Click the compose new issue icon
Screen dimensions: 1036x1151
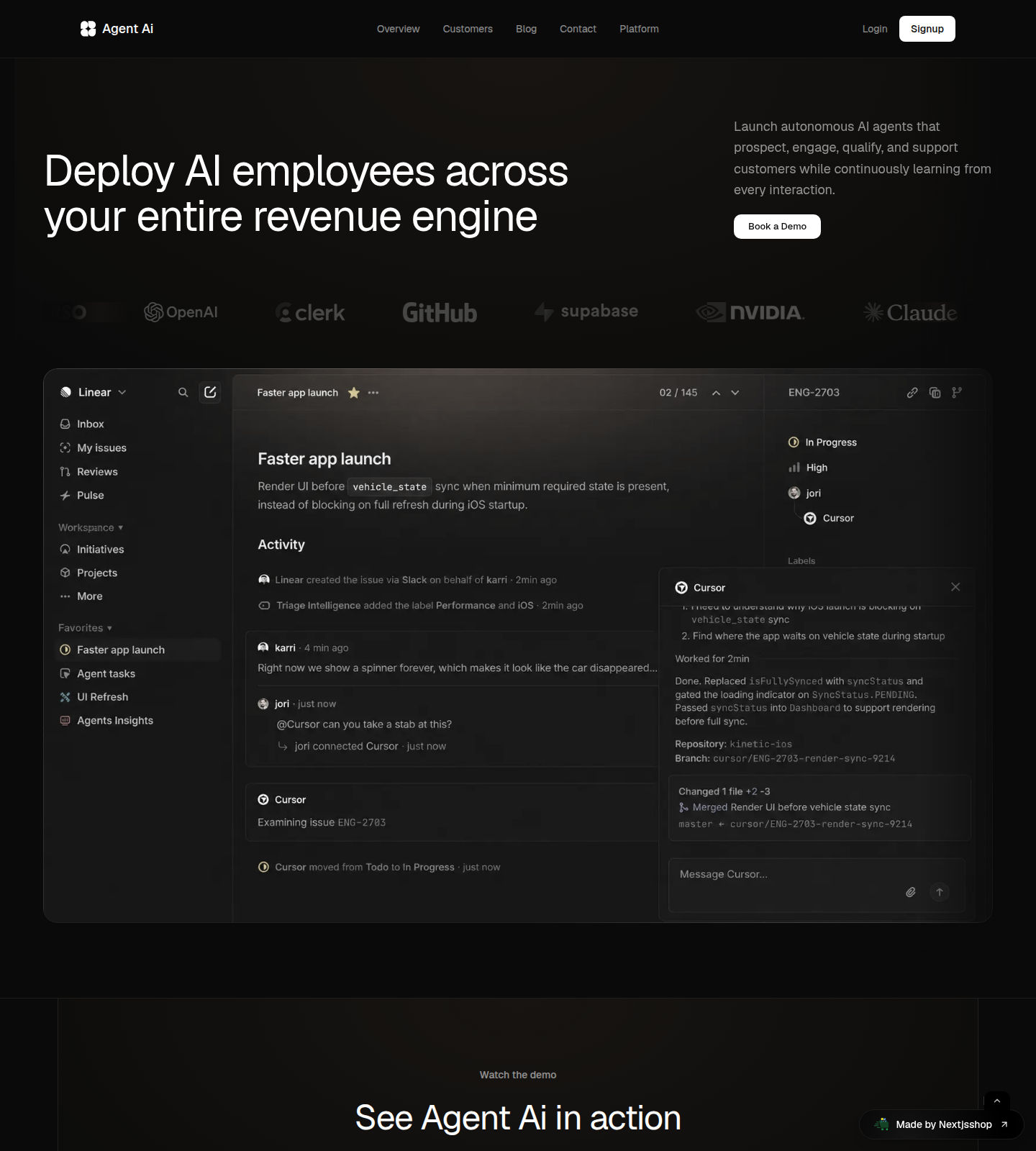(210, 392)
